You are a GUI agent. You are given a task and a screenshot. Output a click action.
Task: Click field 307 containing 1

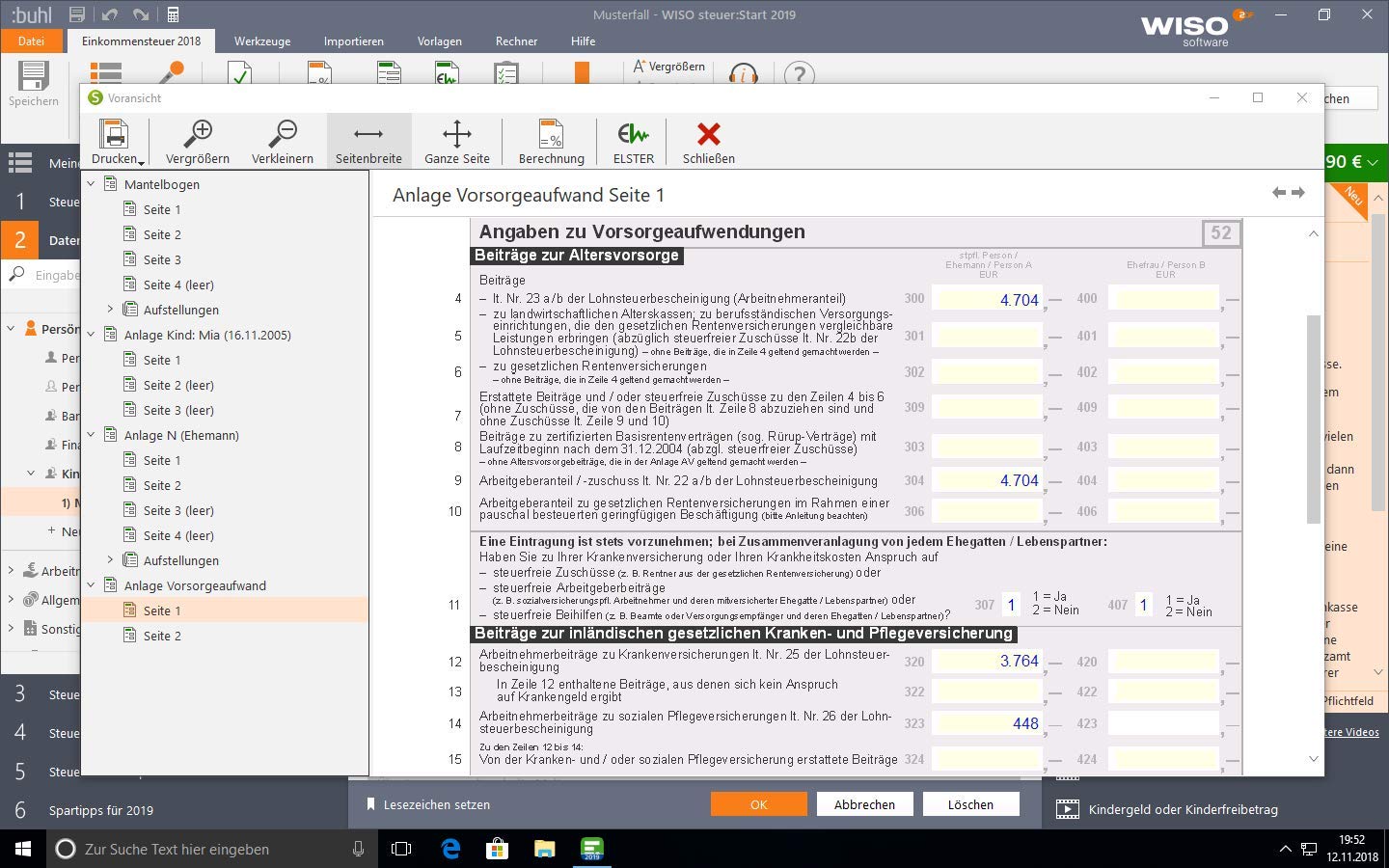[x=1011, y=605]
